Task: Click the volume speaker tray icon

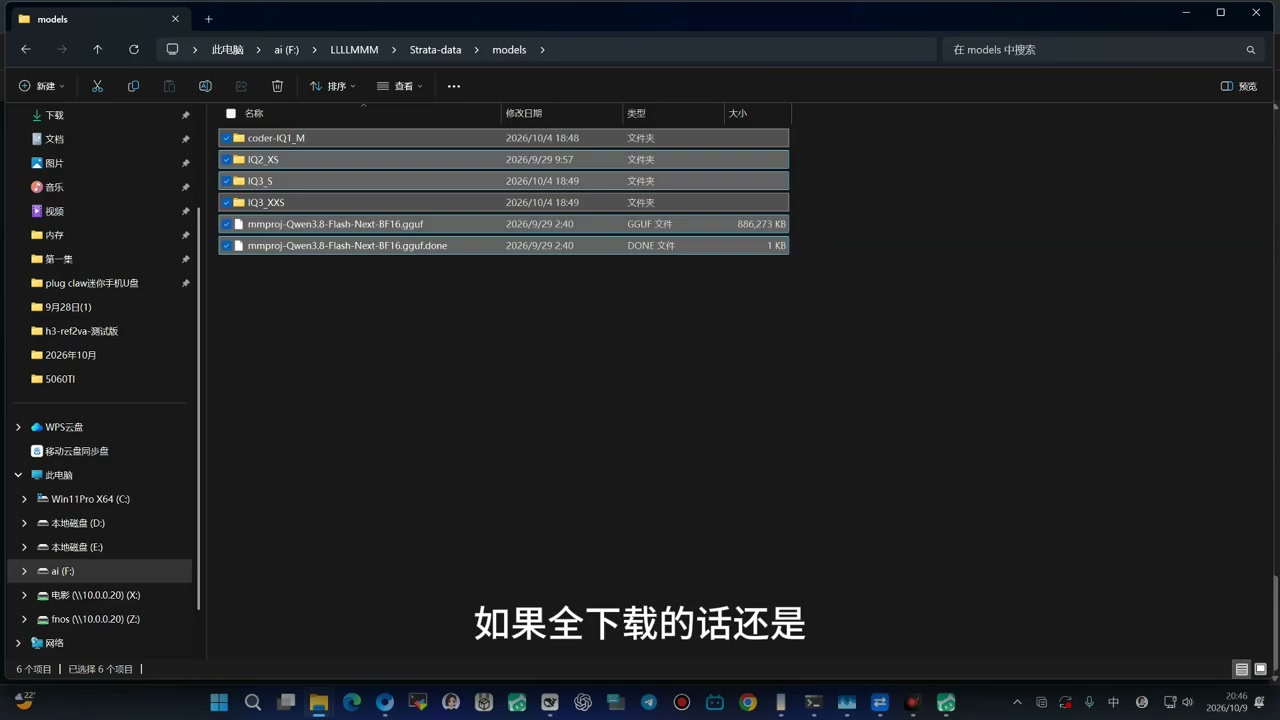Action: pos(1188,702)
